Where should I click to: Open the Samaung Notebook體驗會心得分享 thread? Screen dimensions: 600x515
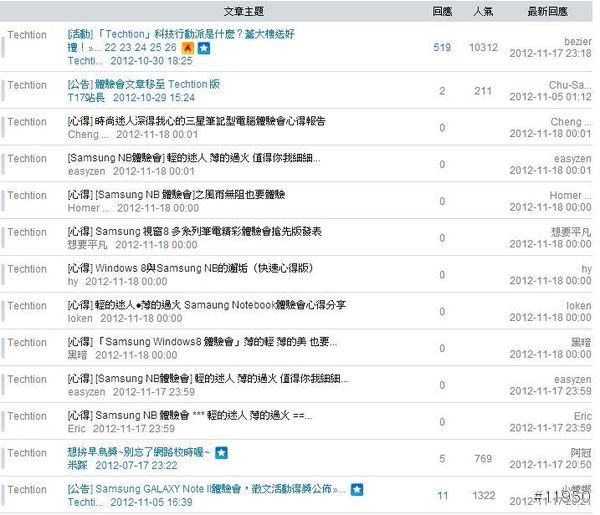pyautogui.click(x=207, y=305)
